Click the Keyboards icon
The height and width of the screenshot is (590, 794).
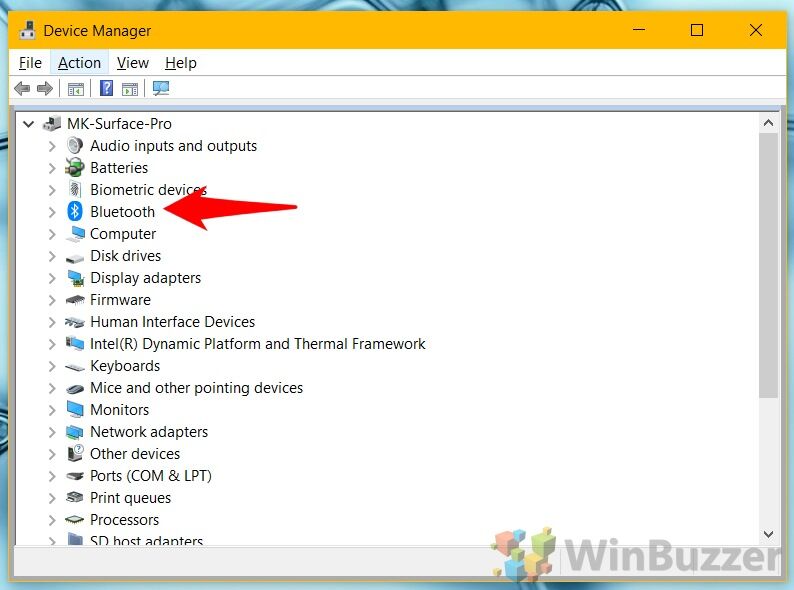75,367
